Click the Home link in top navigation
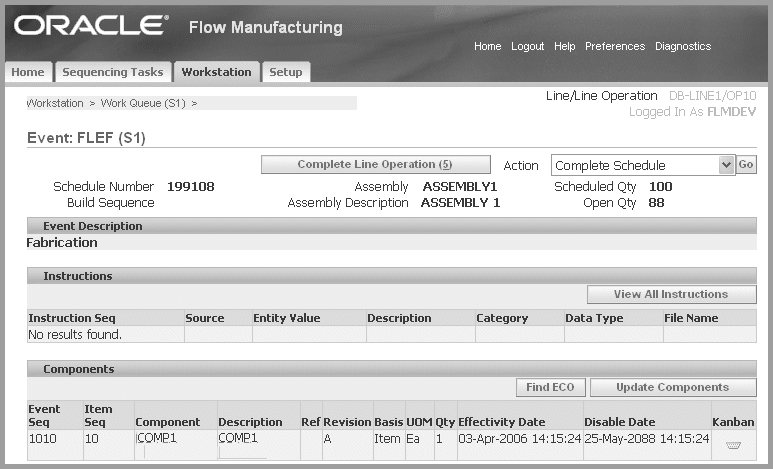 488,46
